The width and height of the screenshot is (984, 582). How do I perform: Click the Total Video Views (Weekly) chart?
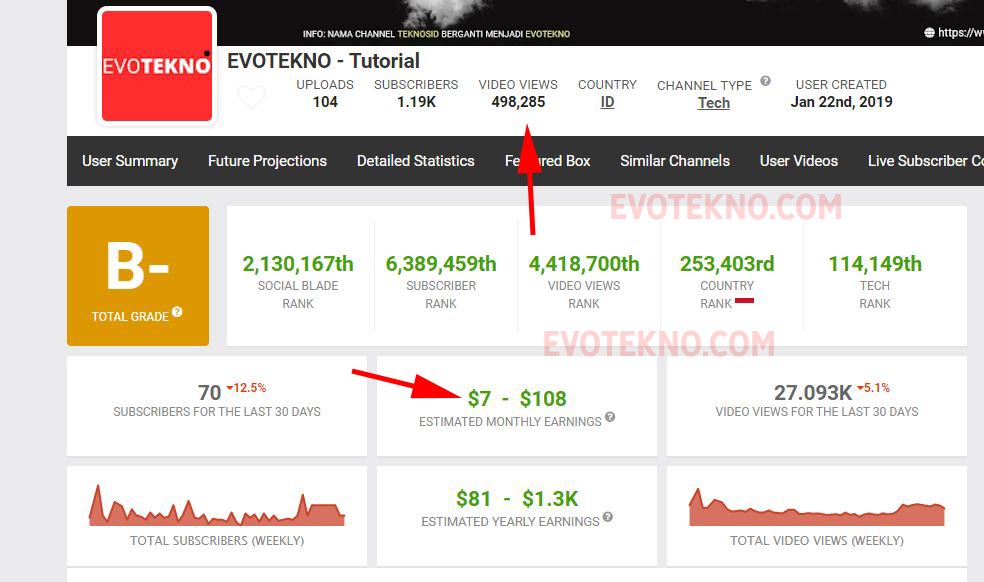[x=816, y=507]
